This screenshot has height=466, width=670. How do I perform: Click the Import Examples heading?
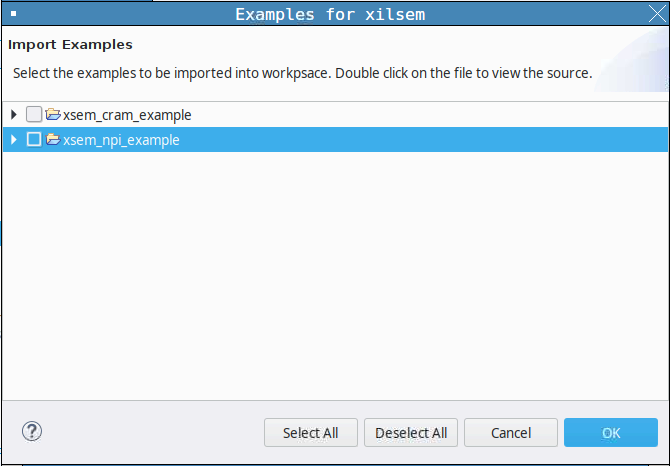(x=70, y=45)
